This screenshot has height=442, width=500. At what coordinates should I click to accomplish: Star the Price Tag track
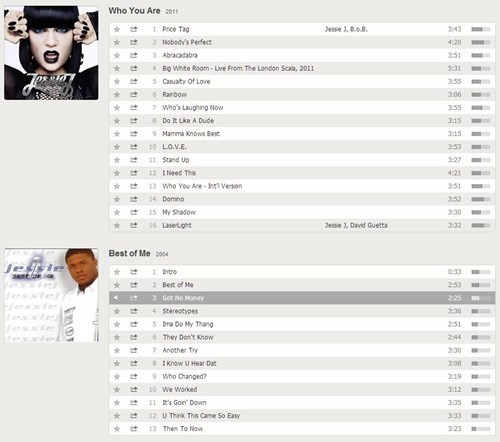(117, 29)
